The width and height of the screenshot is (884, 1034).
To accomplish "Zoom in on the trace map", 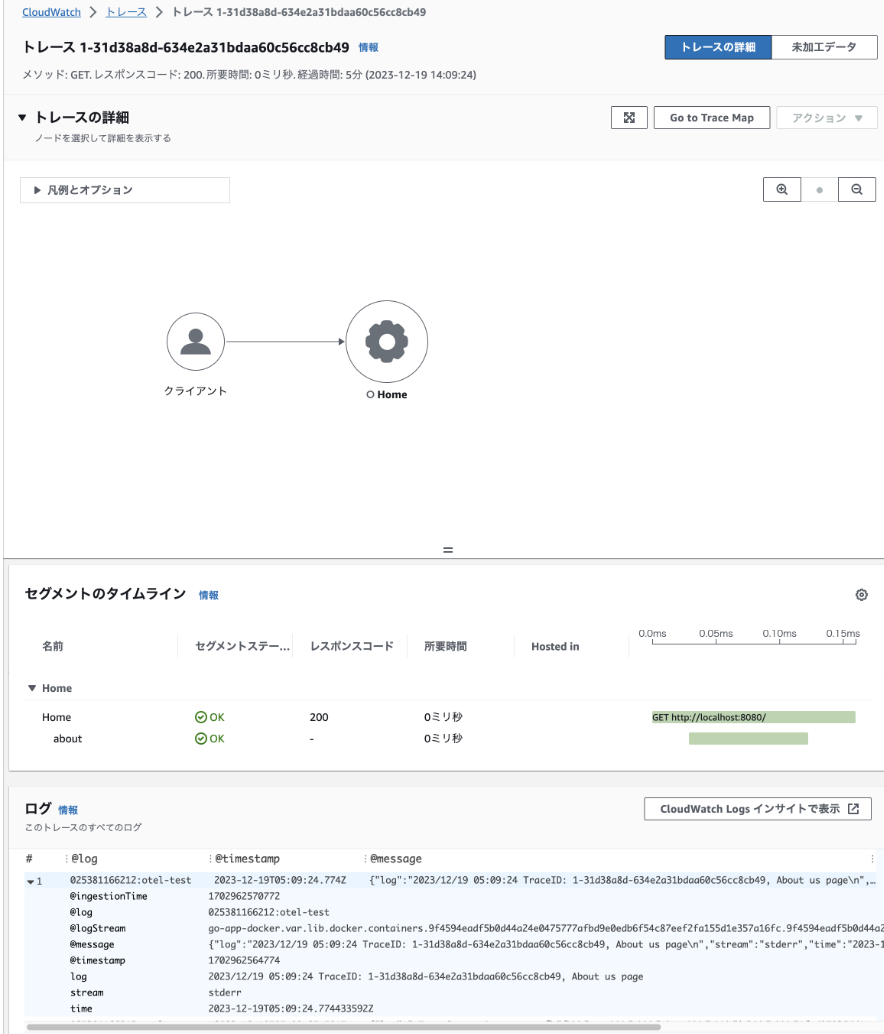I will coord(781,190).
